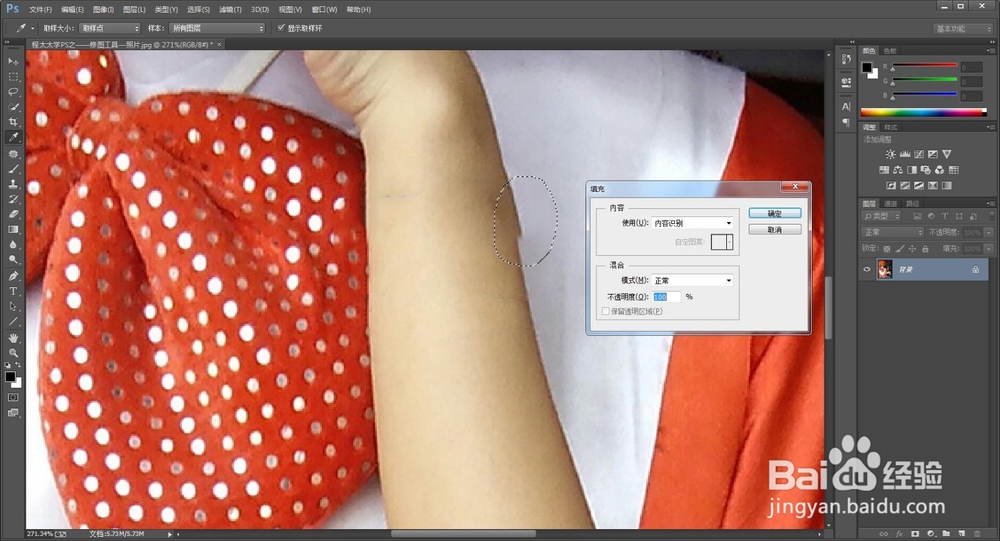Viewport: 1000px width, 541px height.
Task: Select the Eraser tool
Action: [13, 214]
